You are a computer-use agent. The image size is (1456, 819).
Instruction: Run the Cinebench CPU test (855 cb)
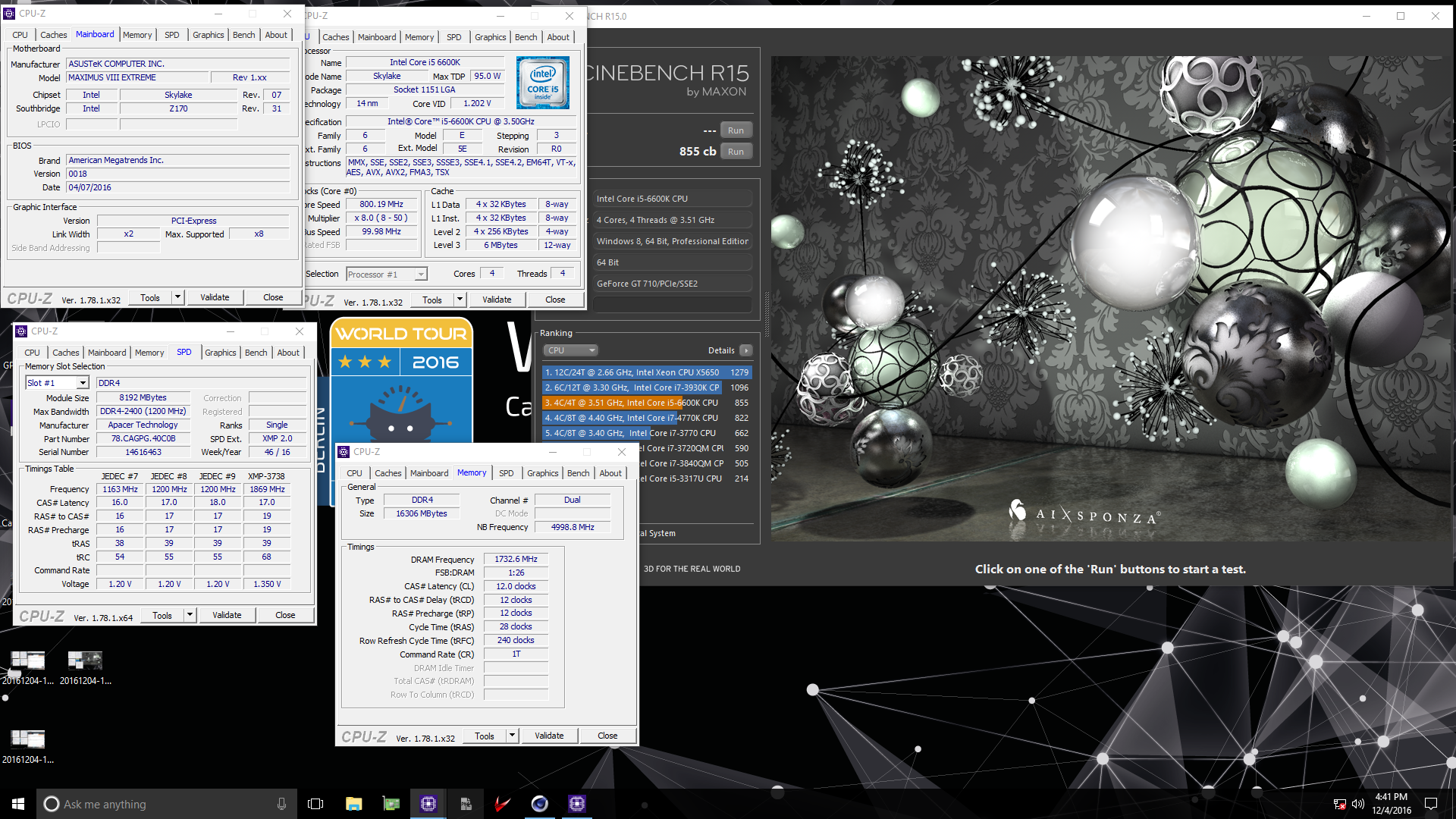(736, 152)
